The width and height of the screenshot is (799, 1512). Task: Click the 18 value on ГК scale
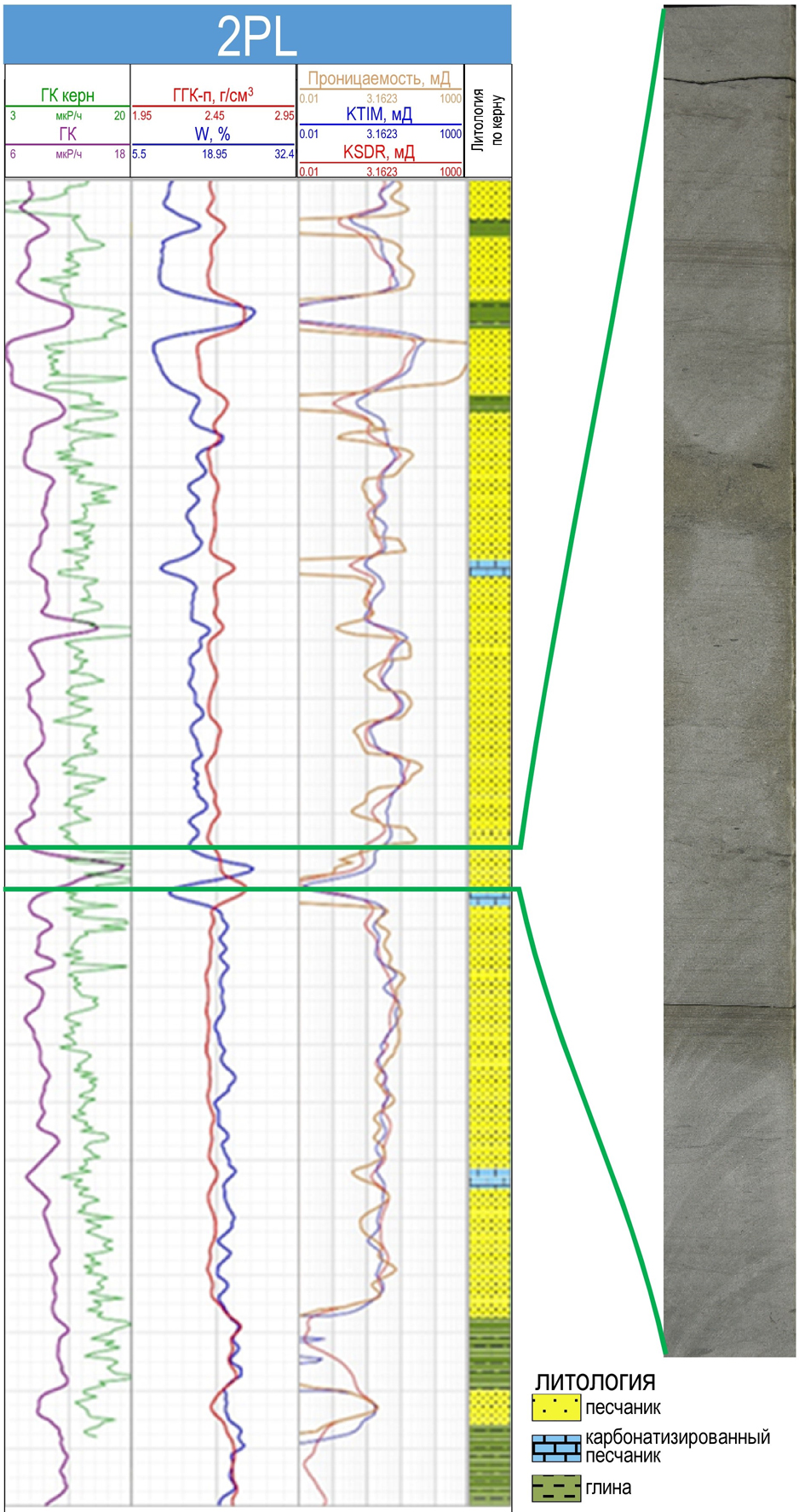[119, 154]
